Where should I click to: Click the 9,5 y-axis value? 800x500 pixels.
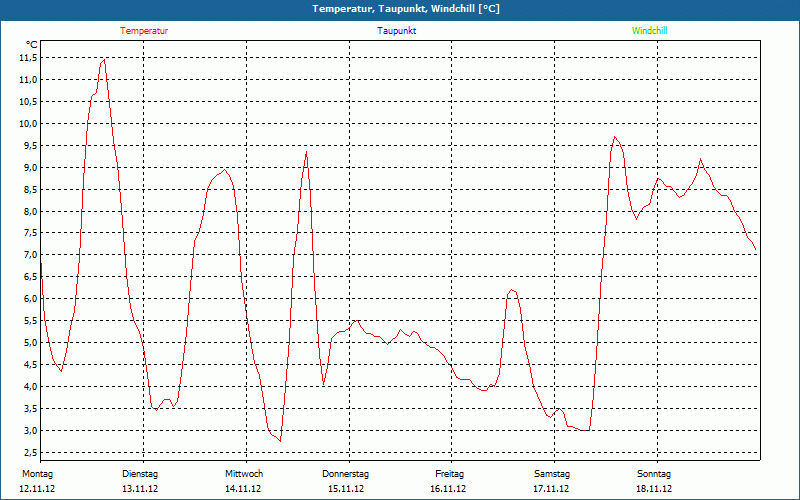pyautogui.click(x=30, y=145)
